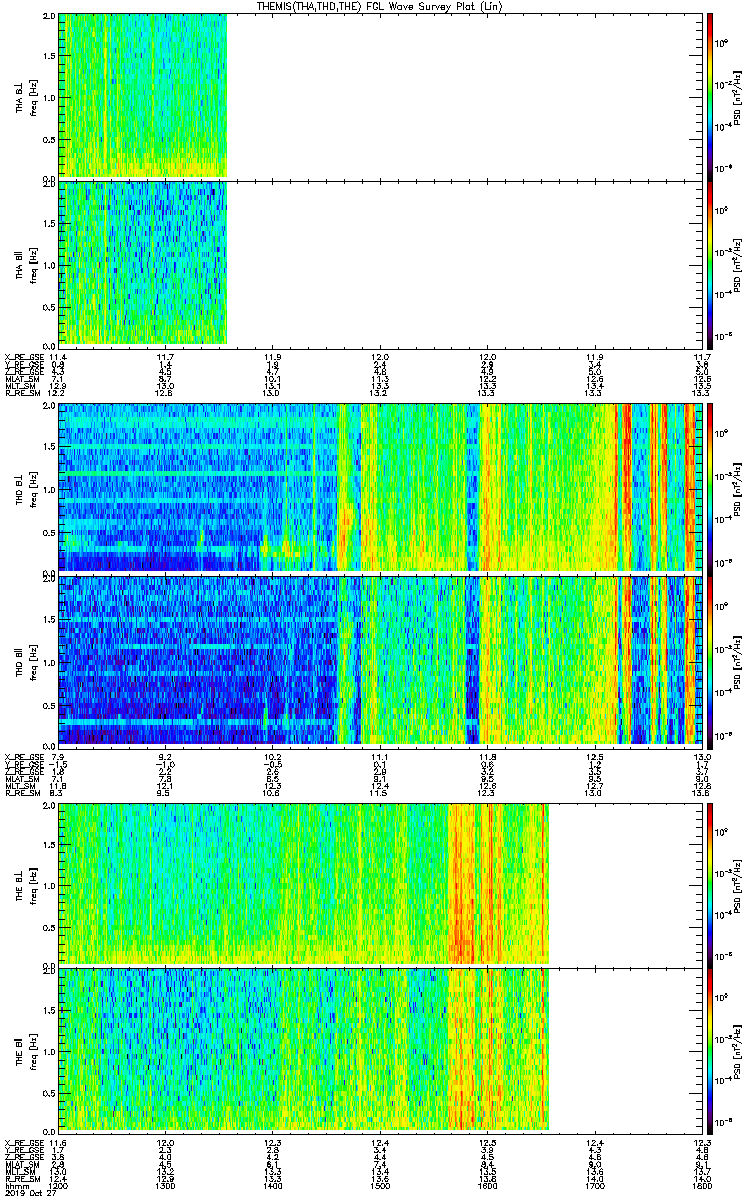Click the 1400 time tick label
This screenshot has width=750, height=1200.
click(273, 1186)
